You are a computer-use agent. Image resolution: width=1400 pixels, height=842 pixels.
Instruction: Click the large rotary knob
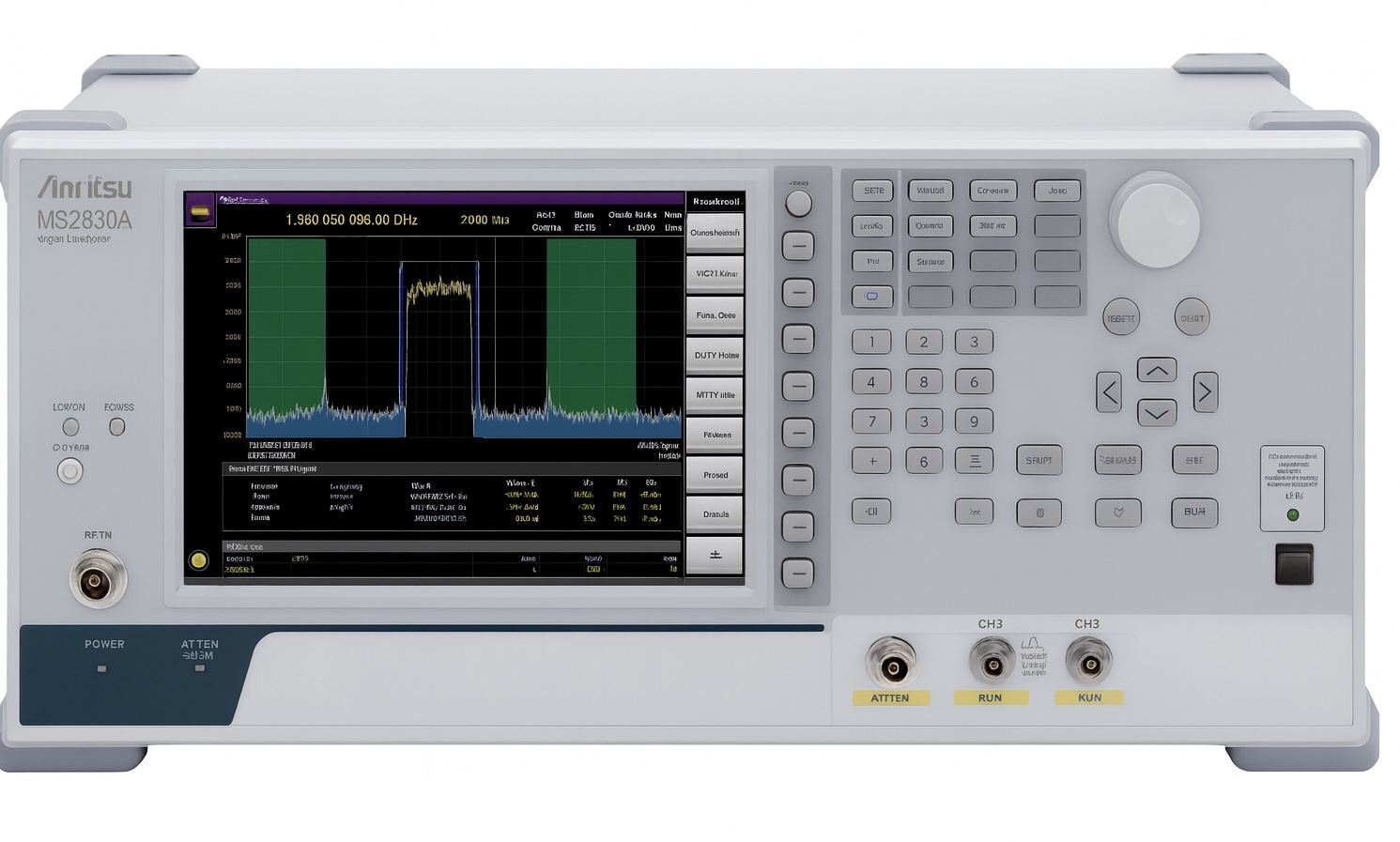click(x=1155, y=222)
